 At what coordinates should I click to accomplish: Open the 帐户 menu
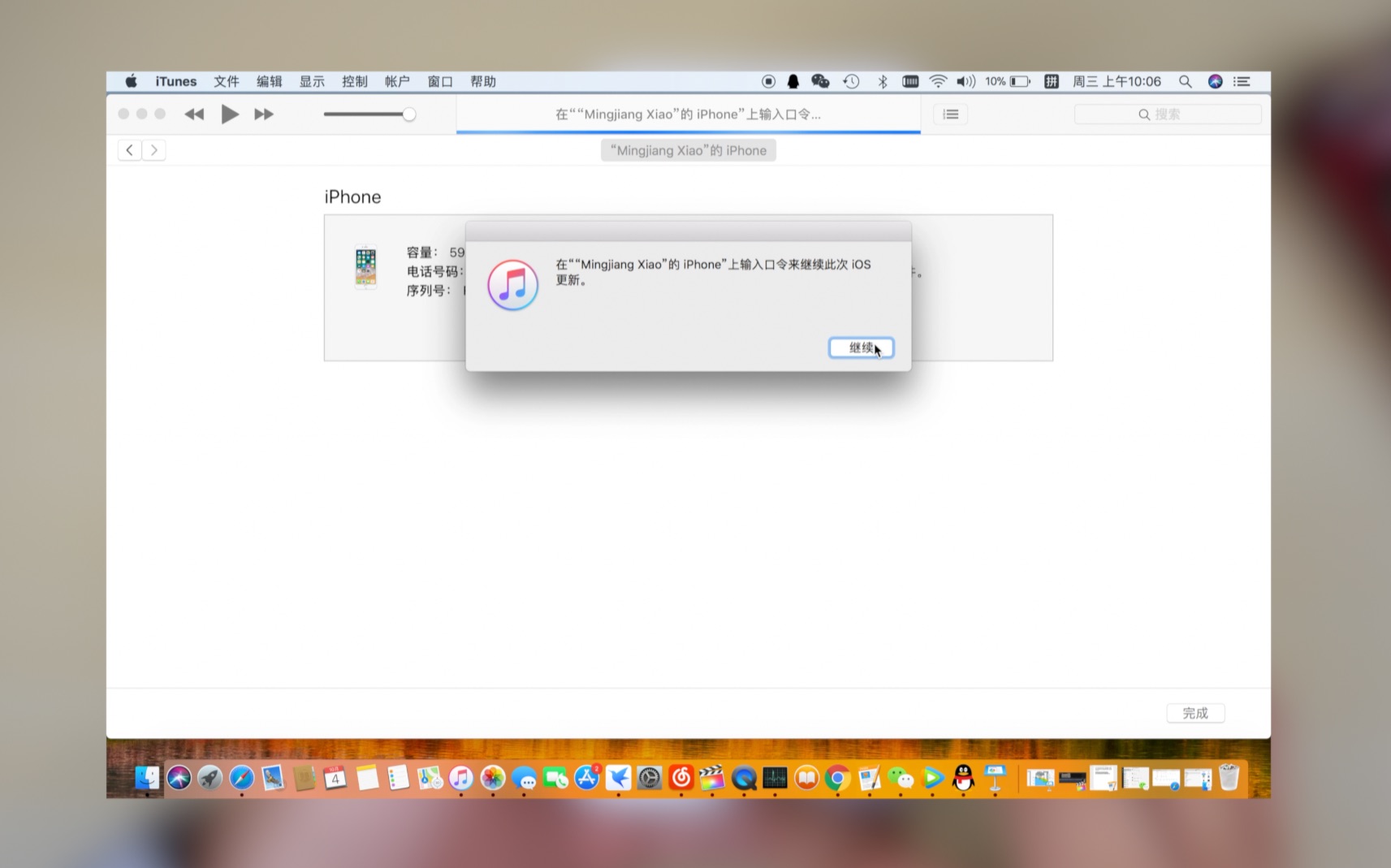397,81
